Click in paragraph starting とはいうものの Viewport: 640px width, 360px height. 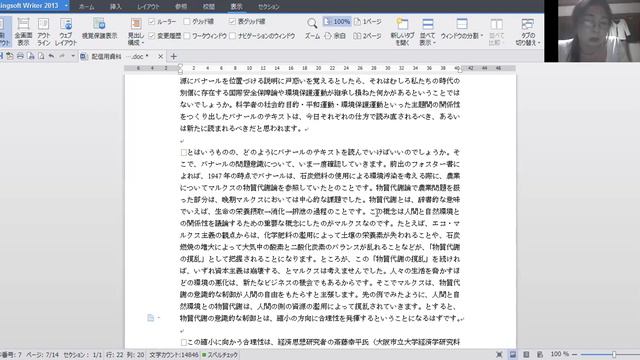pos(320,235)
